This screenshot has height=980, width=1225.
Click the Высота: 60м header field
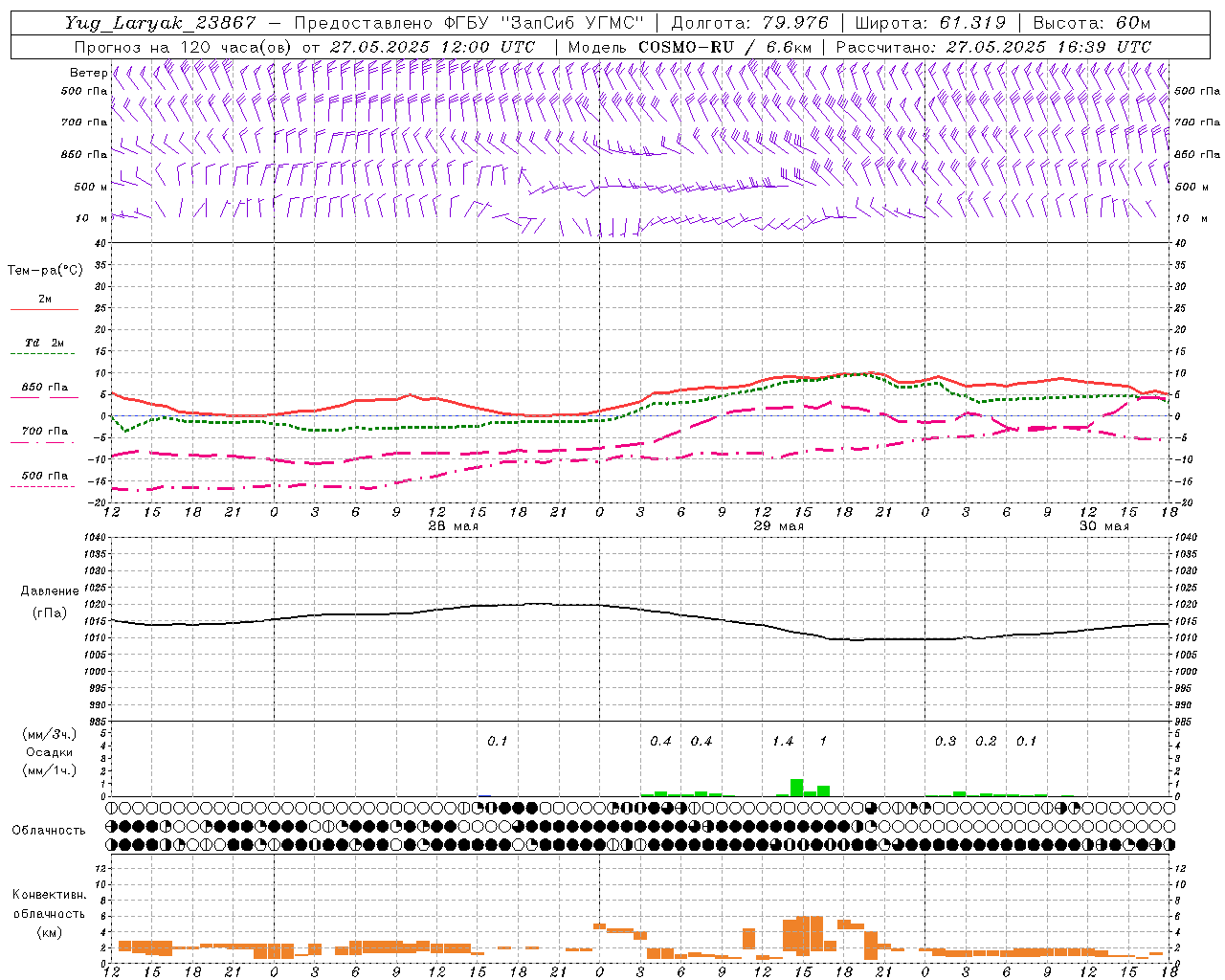(1091, 24)
